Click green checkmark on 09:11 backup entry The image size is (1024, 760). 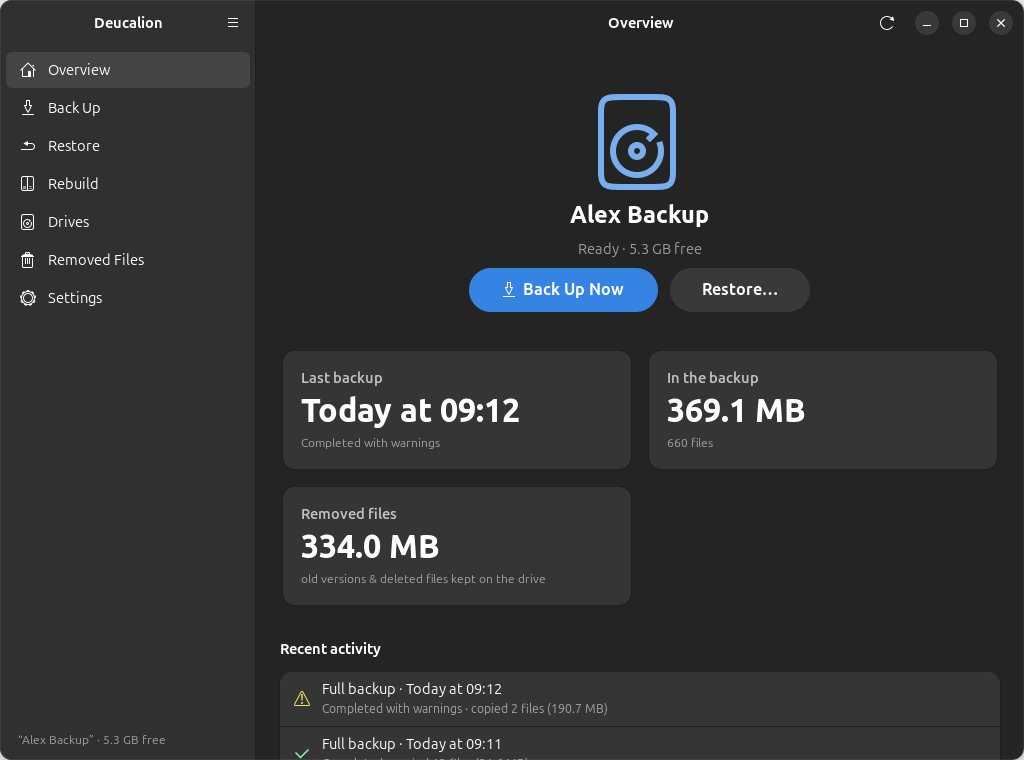(302, 753)
